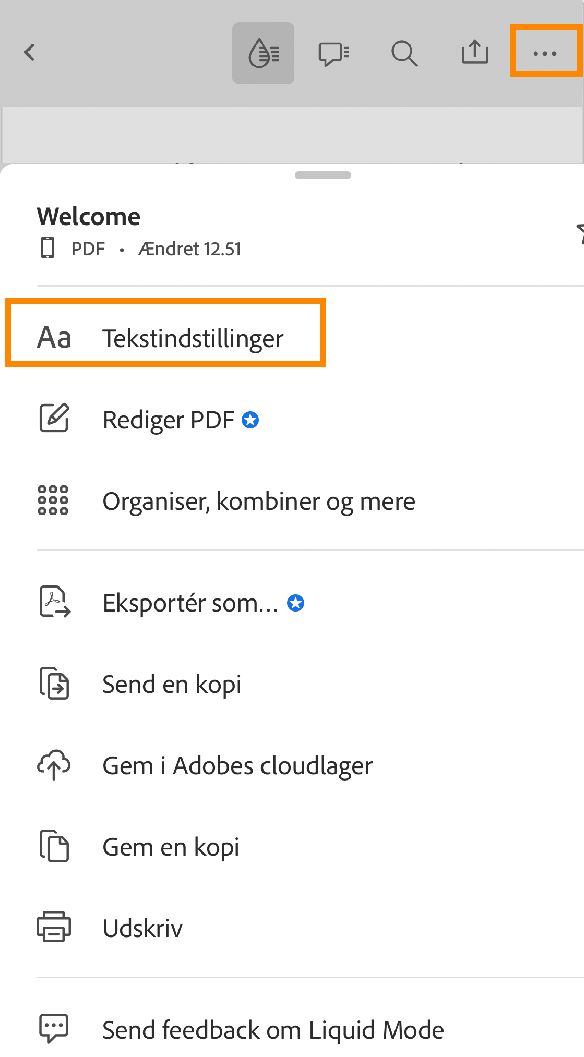Click the pencil icon beside Rediger PDF
584x1057 pixels.
pyautogui.click(x=54, y=418)
